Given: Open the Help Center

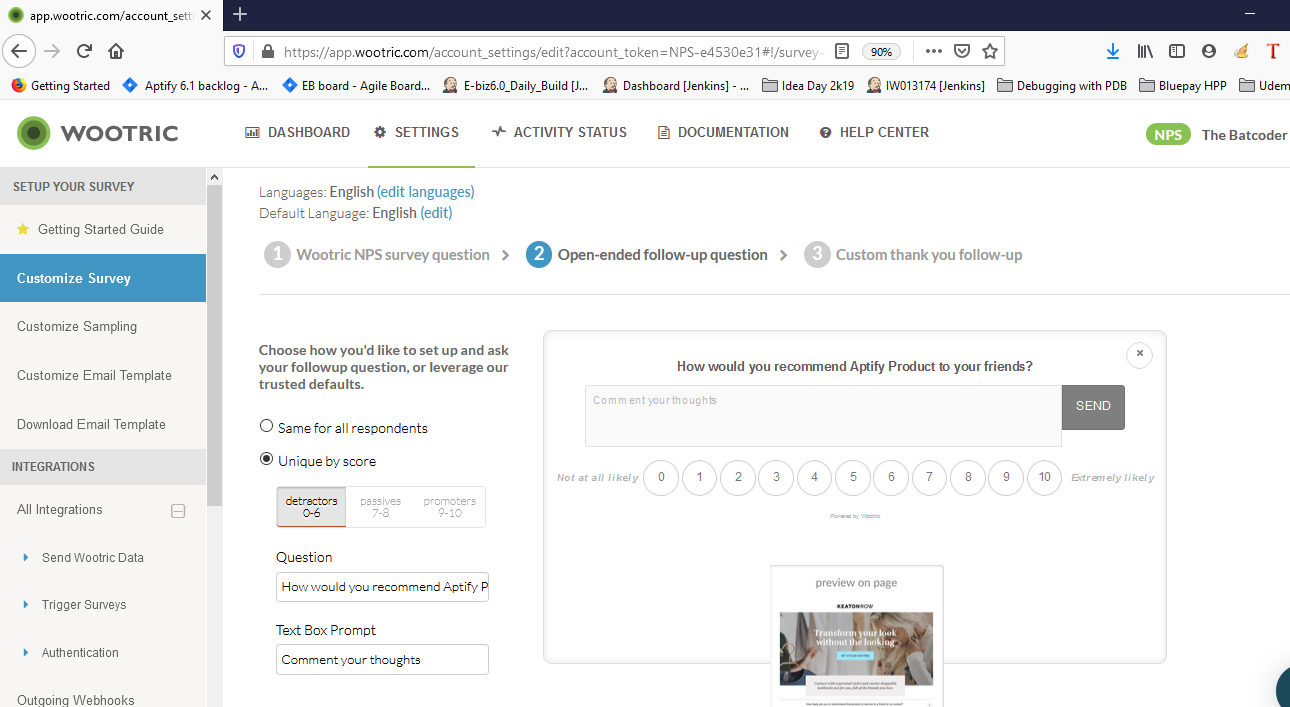Looking at the screenshot, I should [x=874, y=132].
